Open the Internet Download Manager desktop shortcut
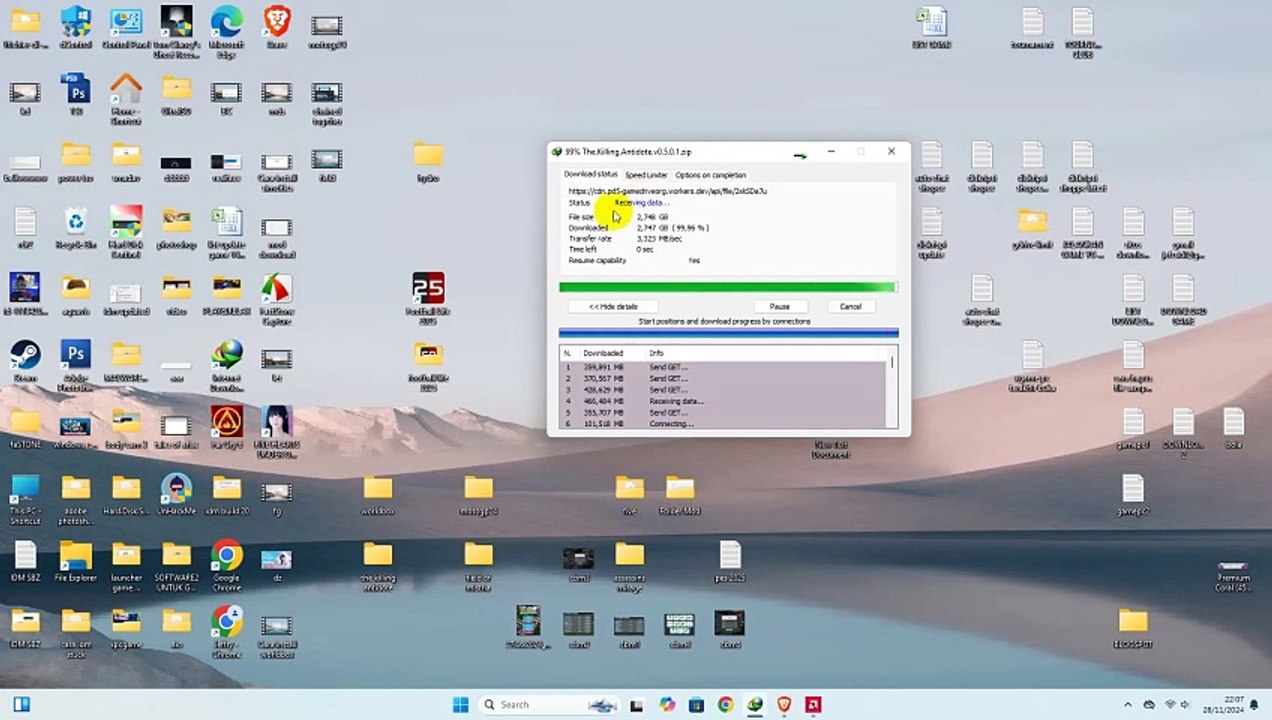 227,365
